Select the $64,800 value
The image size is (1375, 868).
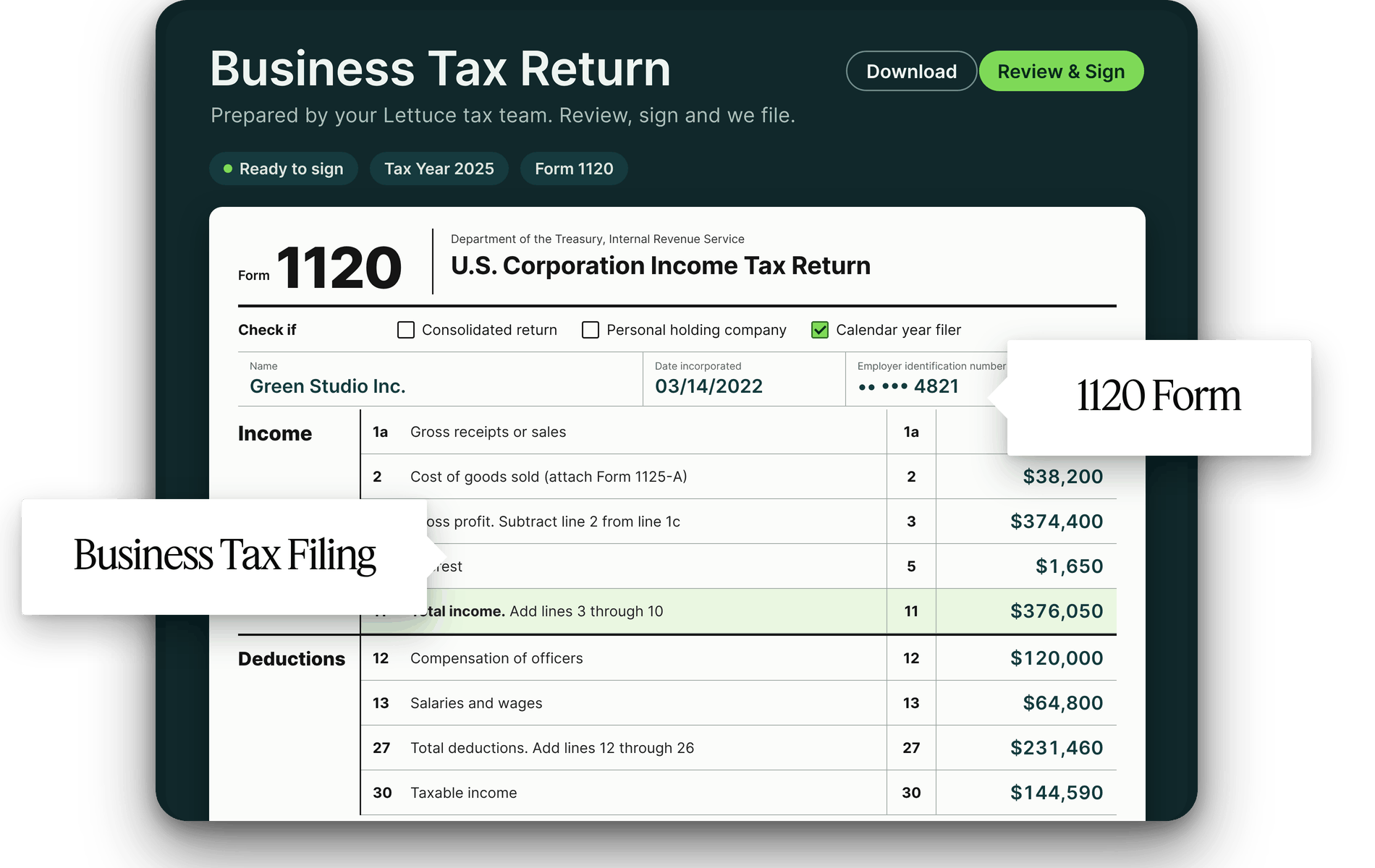[x=1062, y=703]
